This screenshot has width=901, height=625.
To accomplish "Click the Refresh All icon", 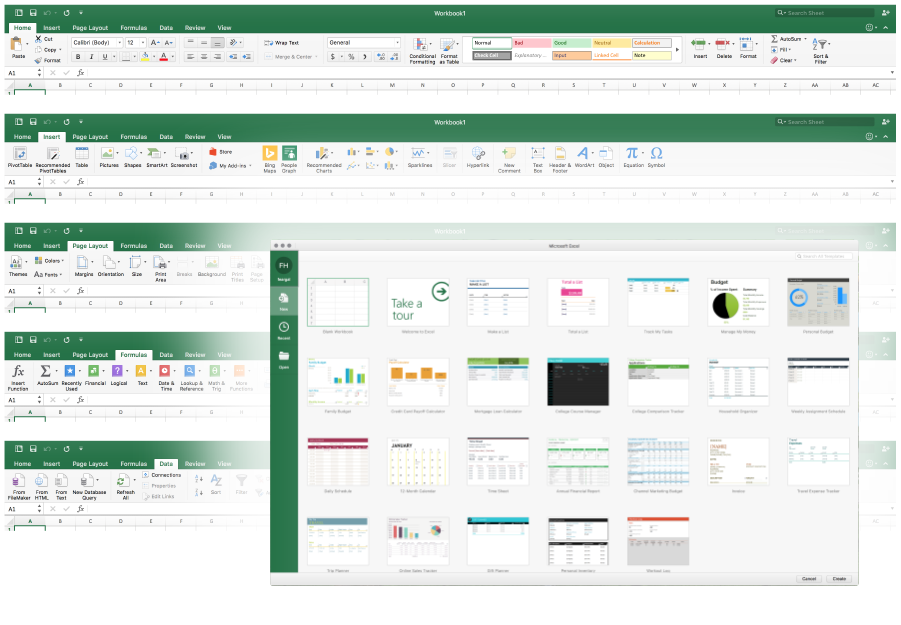I will click(122, 480).
